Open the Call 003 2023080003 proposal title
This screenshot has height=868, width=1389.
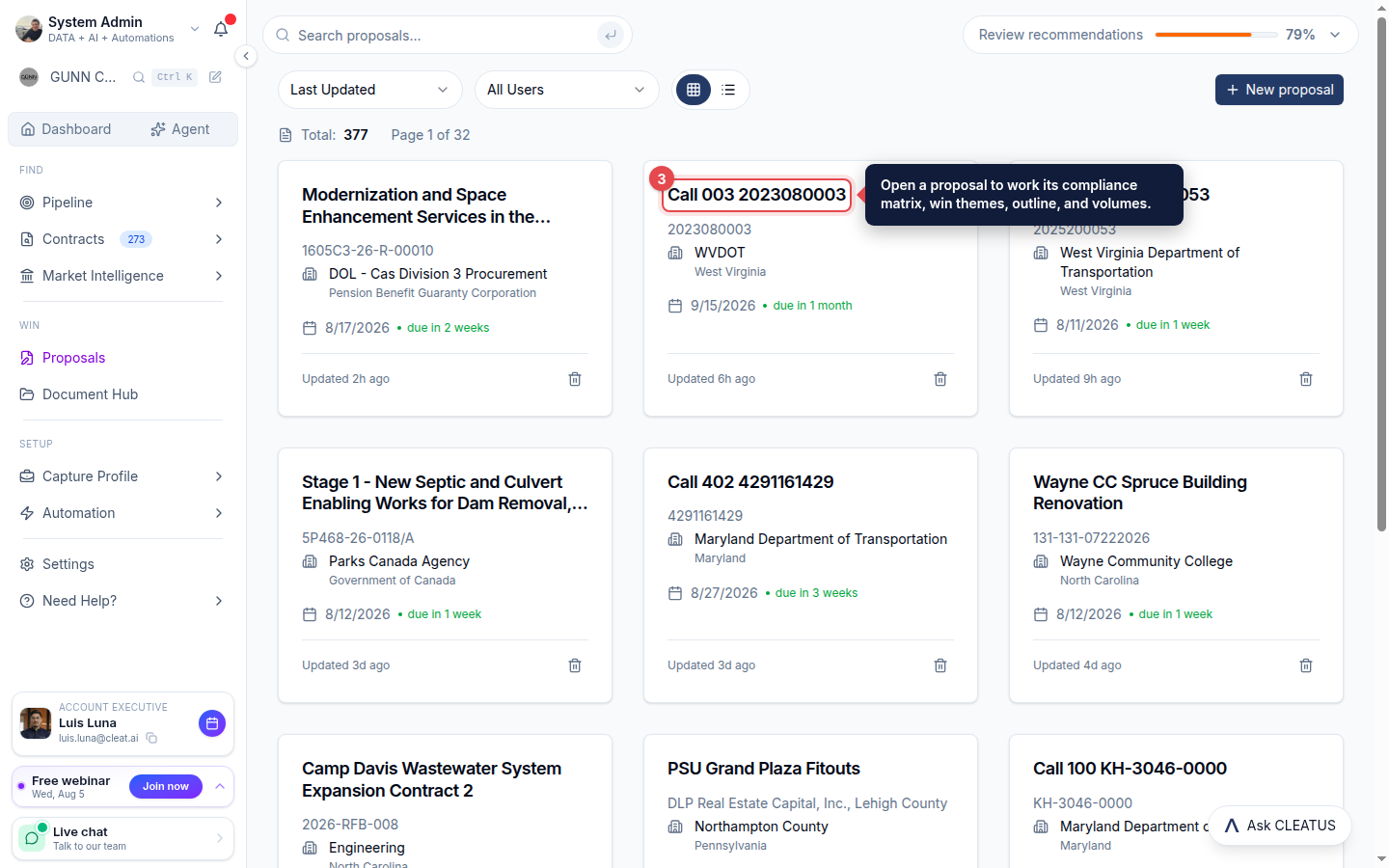pyautogui.click(x=757, y=195)
